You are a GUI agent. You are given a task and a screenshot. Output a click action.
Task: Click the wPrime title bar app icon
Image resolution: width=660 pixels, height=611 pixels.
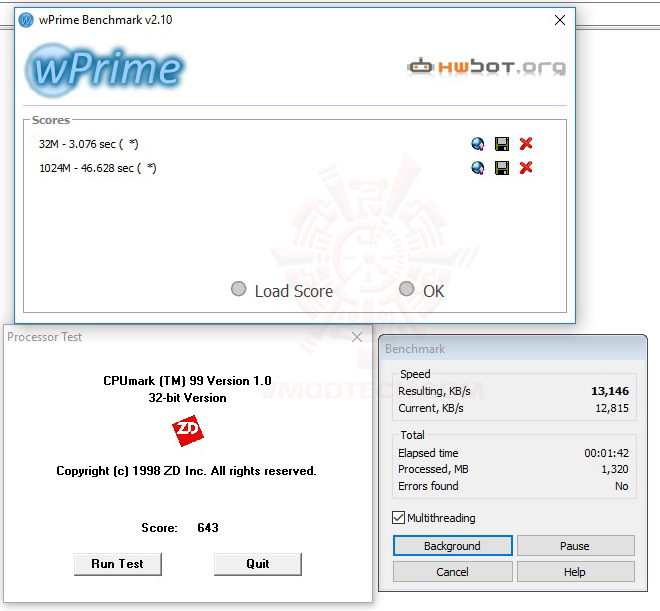(26, 20)
